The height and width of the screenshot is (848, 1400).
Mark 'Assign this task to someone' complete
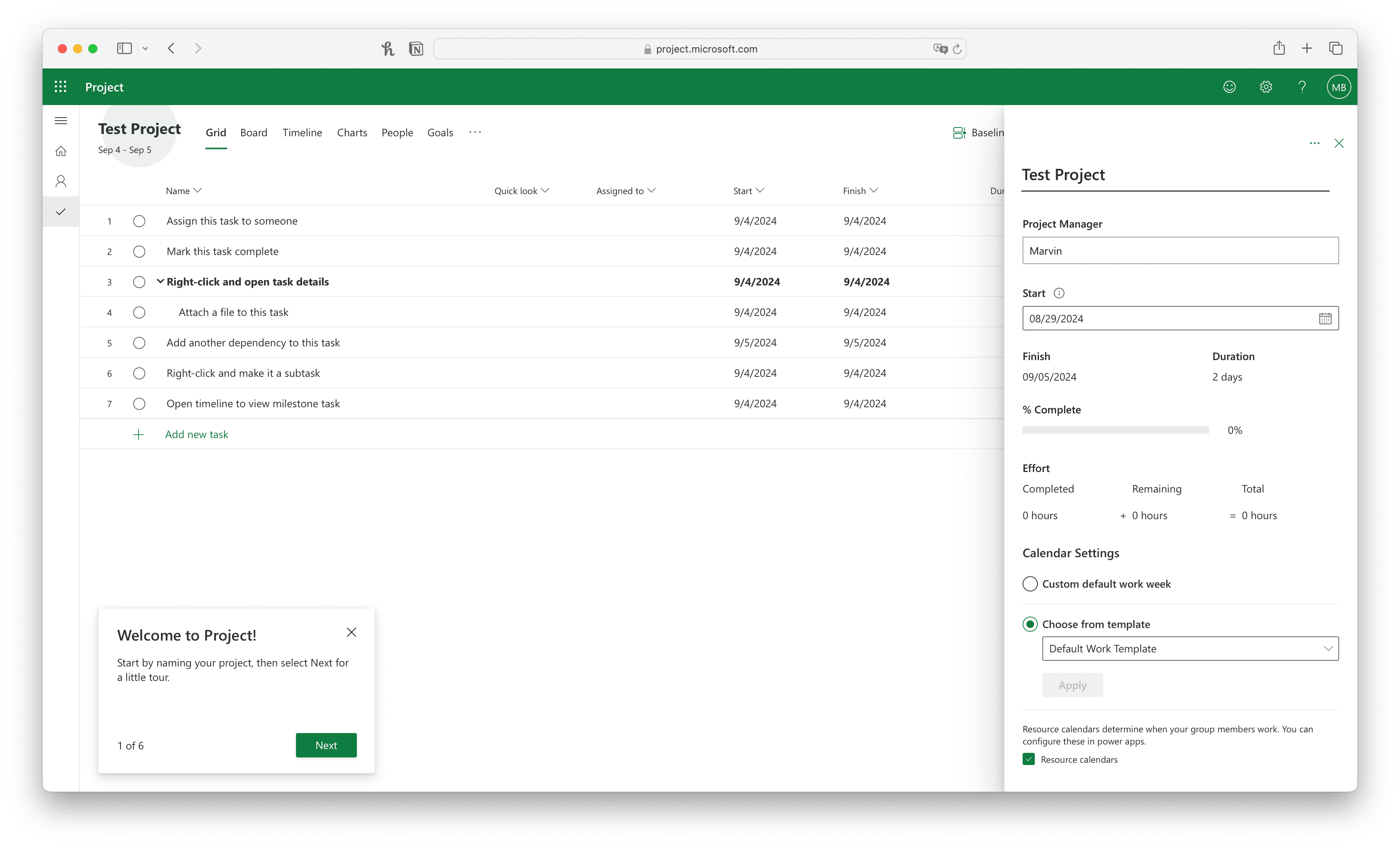pos(139,221)
